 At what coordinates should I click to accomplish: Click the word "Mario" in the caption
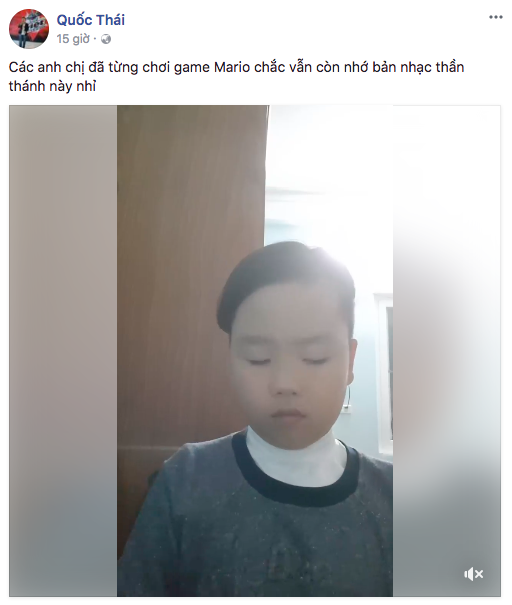(x=232, y=68)
